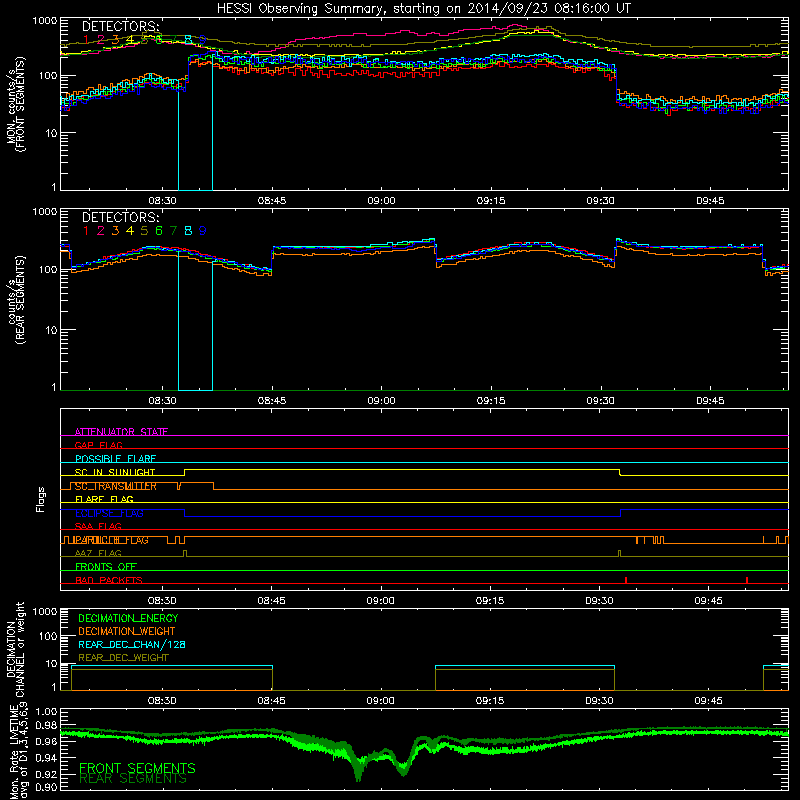Click detector number 4 in rear segments legend

point(130,231)
